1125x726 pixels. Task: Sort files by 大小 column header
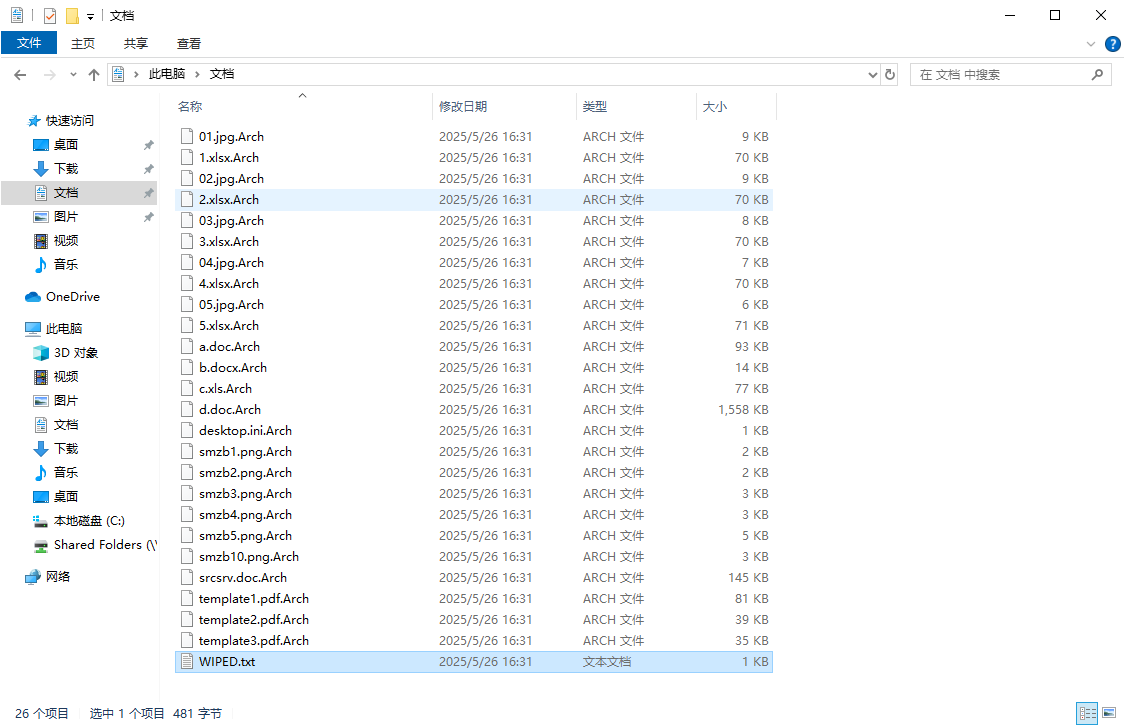point(715,106)
